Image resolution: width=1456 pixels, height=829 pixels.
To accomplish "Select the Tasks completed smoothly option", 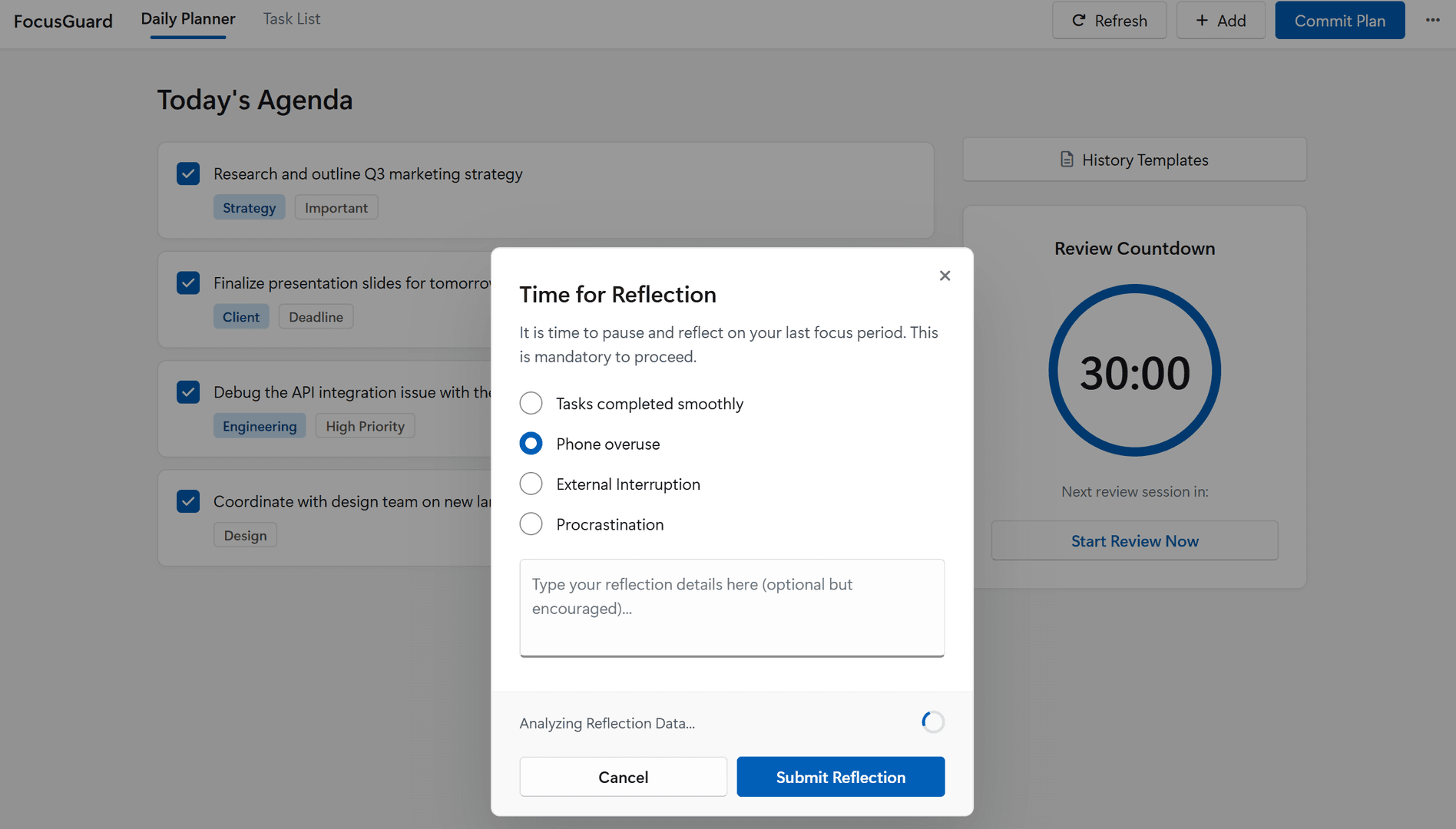I will coord(531,403).
